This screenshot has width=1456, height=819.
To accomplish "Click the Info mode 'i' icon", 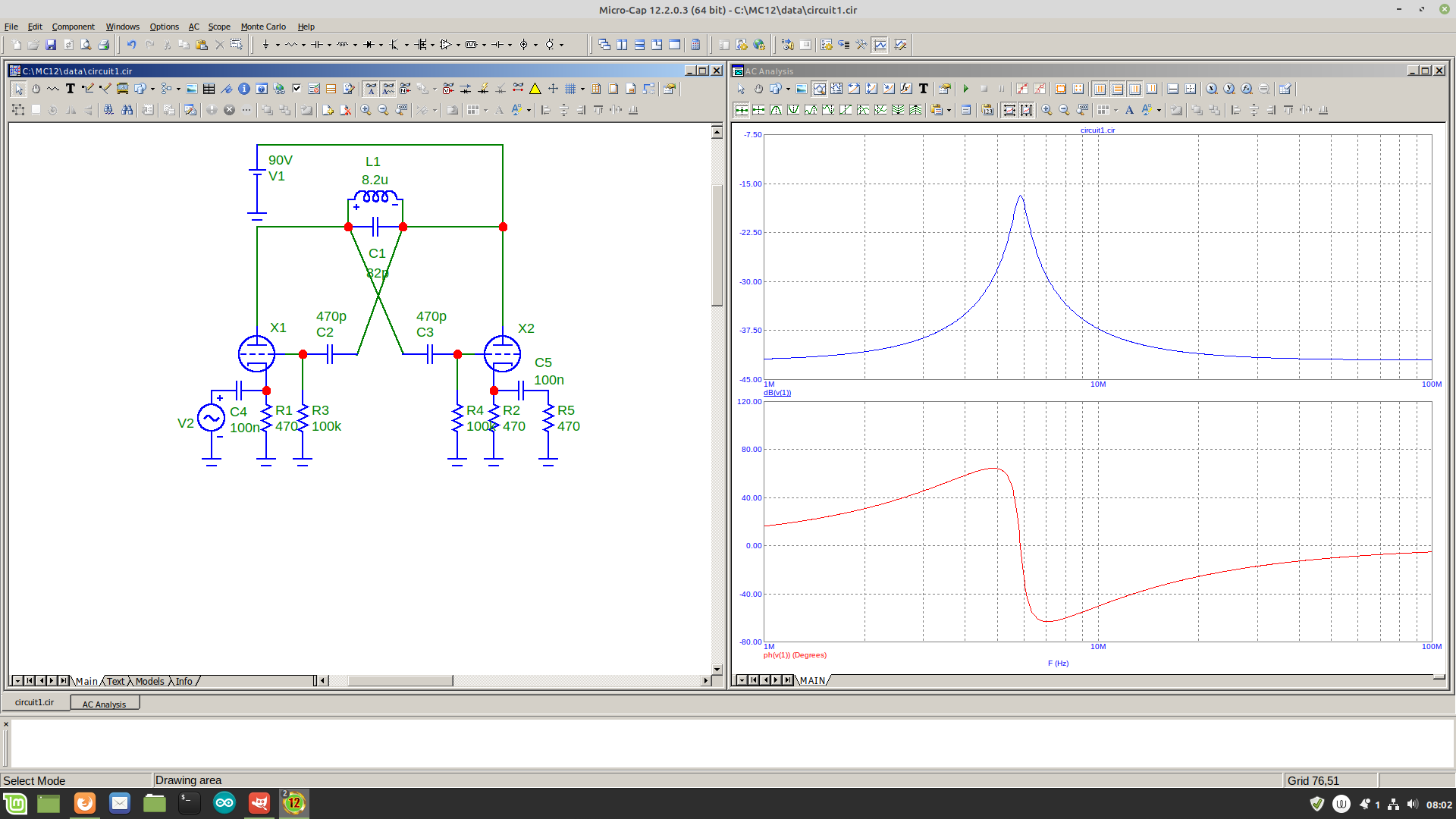I will (x=244, y=89).
